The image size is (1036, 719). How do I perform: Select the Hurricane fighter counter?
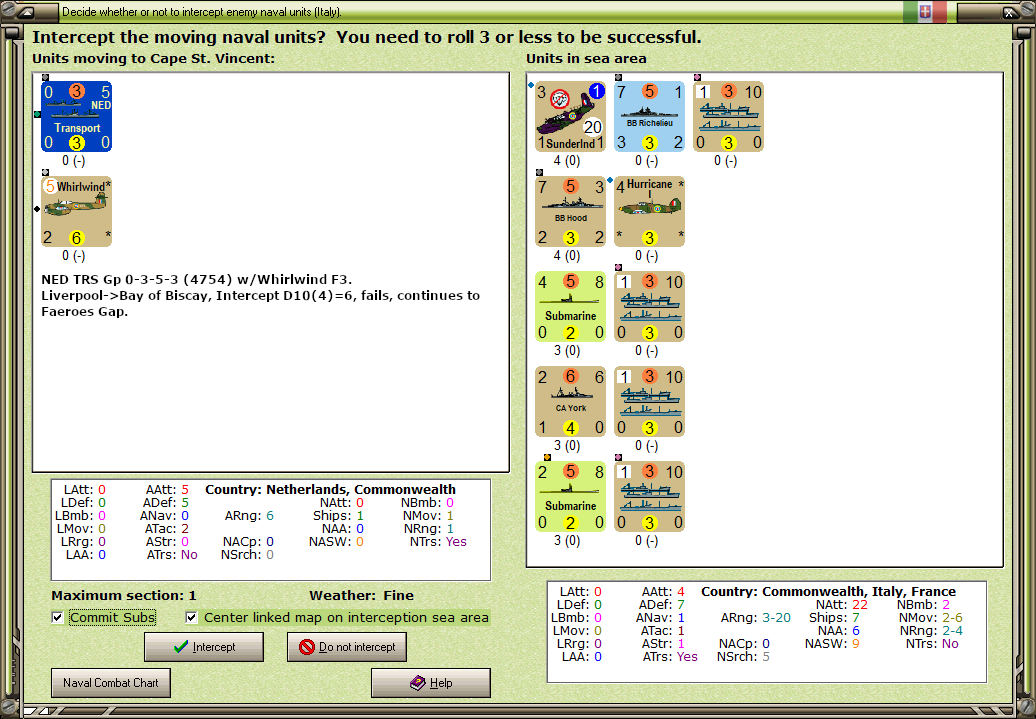click(649, 211)
